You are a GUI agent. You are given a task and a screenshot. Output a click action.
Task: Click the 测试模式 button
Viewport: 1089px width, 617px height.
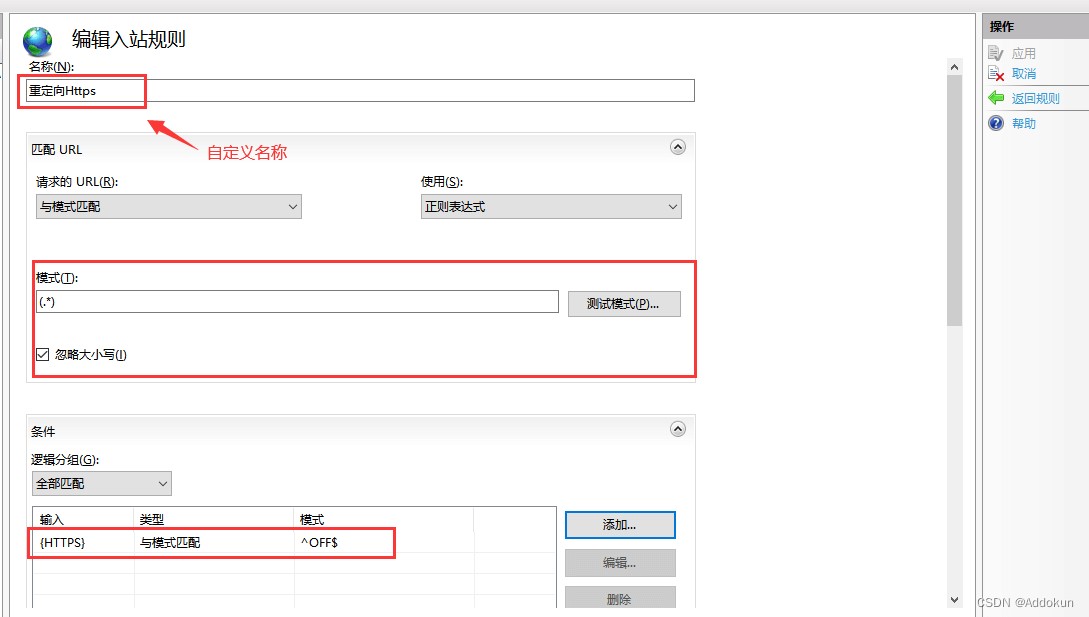pyautogui.click(x=624, y=304)
